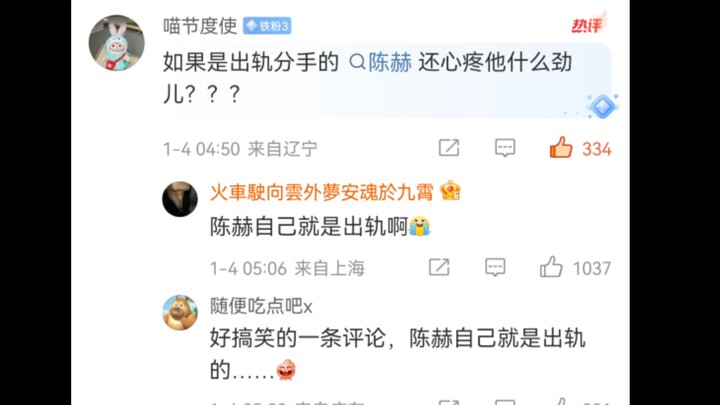Open comment icon on the 上海 reply
This screenshot has width=720, height=405.
(x=495, y=267)
